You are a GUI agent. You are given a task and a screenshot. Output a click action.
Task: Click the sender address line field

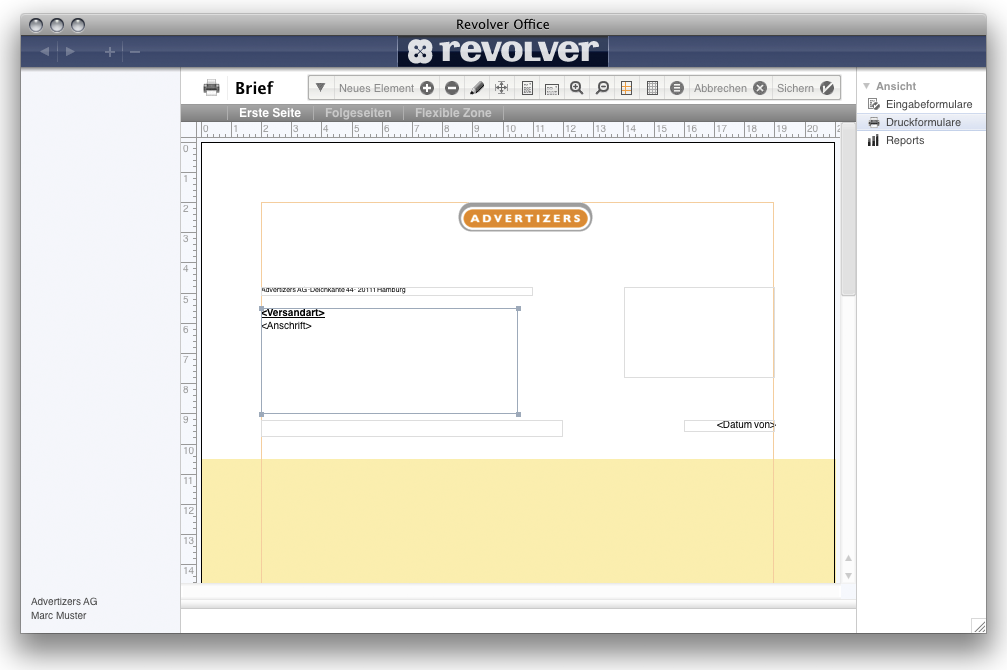pyautogui.click(x=397, y=291)
